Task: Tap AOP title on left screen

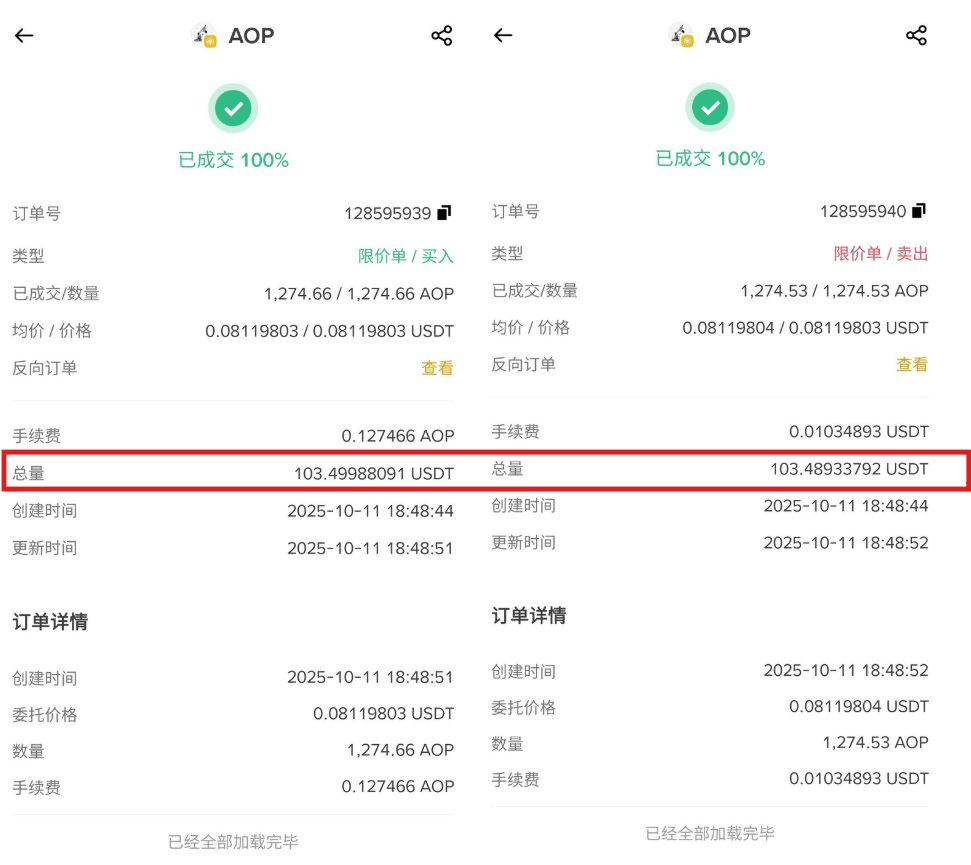Action: pyautogui.click(x=251, y=36)
